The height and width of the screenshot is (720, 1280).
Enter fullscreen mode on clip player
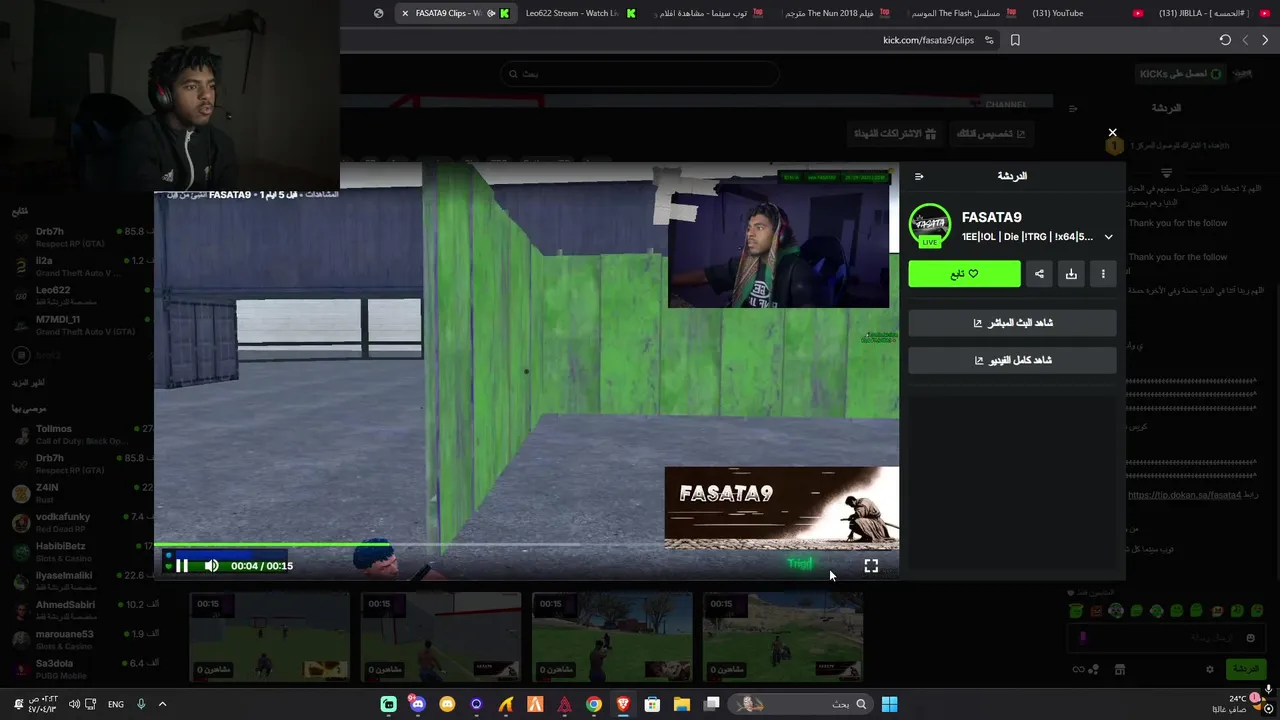[871, 566]
